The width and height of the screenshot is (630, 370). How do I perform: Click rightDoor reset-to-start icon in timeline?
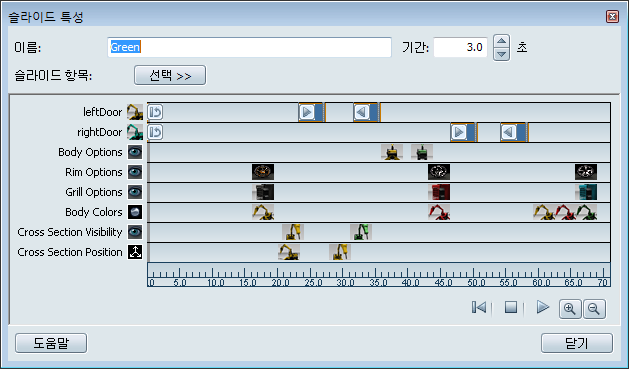(155, 132)
